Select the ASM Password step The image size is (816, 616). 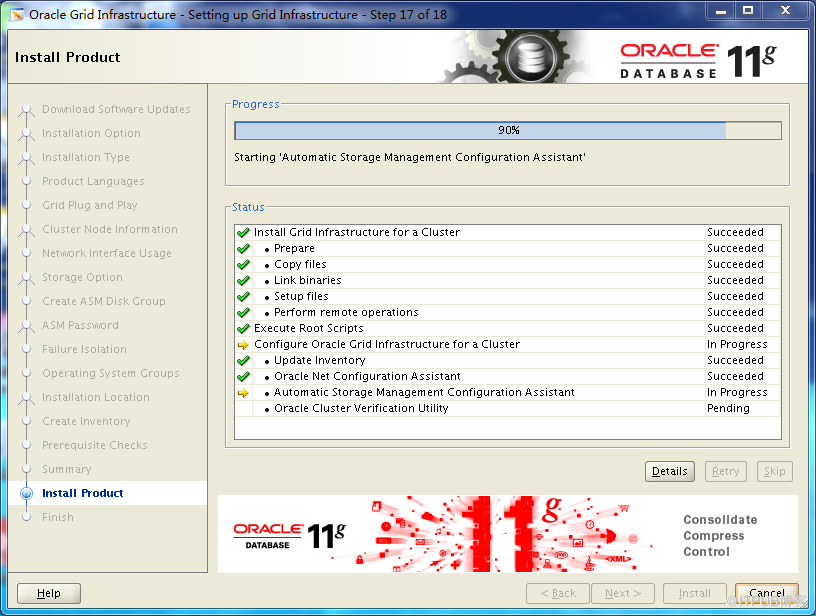point(80,325)
